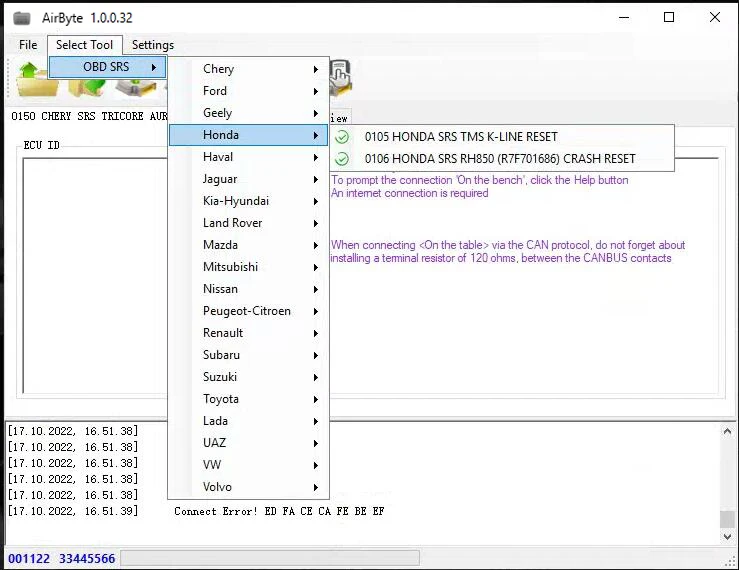Open the Peugeot-Citroen submenu
Image resolution: width=739 pixels, height=570 pixels.
click(x=248, y=311)
